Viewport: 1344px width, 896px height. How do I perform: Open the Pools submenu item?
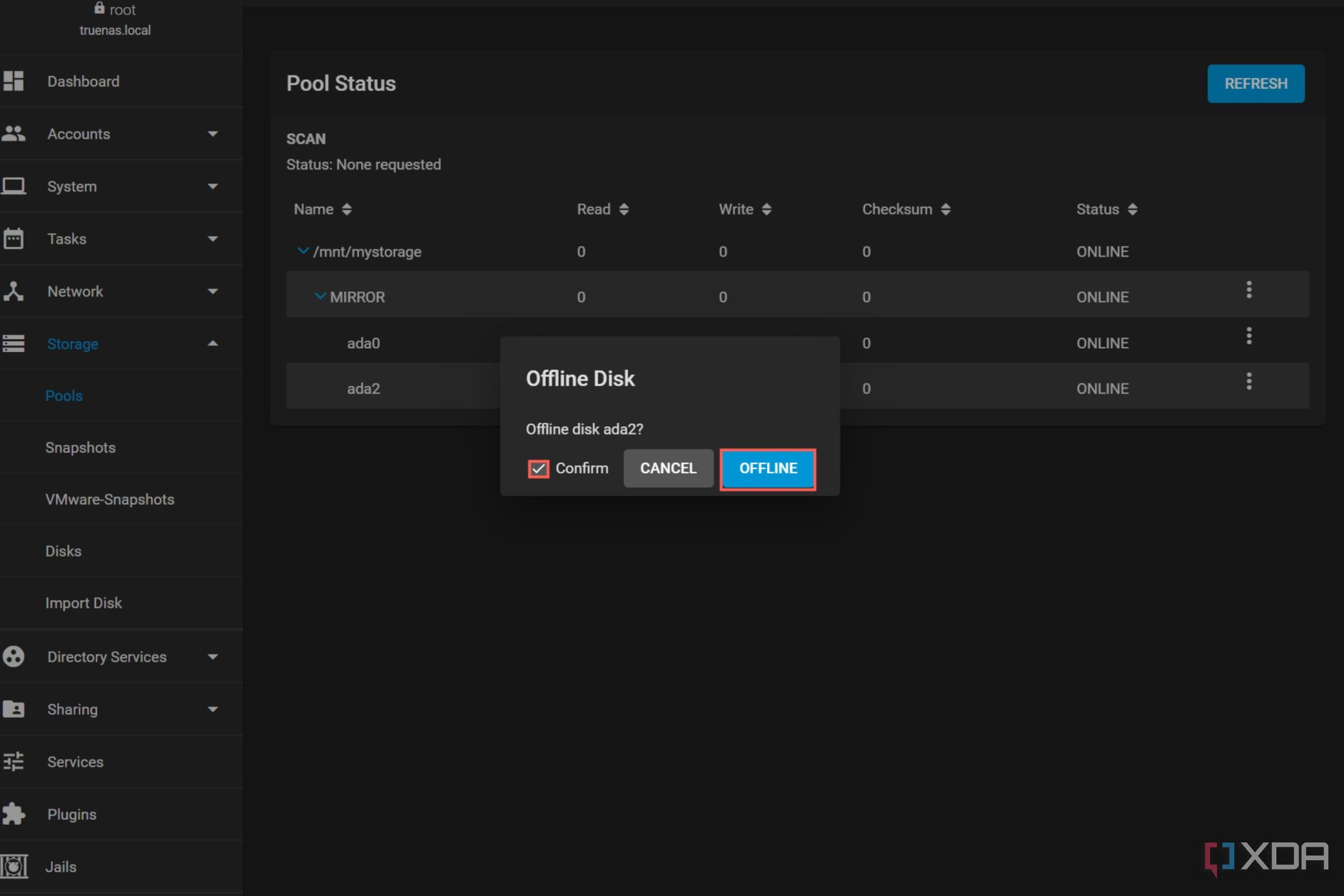click(x=64, y=396)
